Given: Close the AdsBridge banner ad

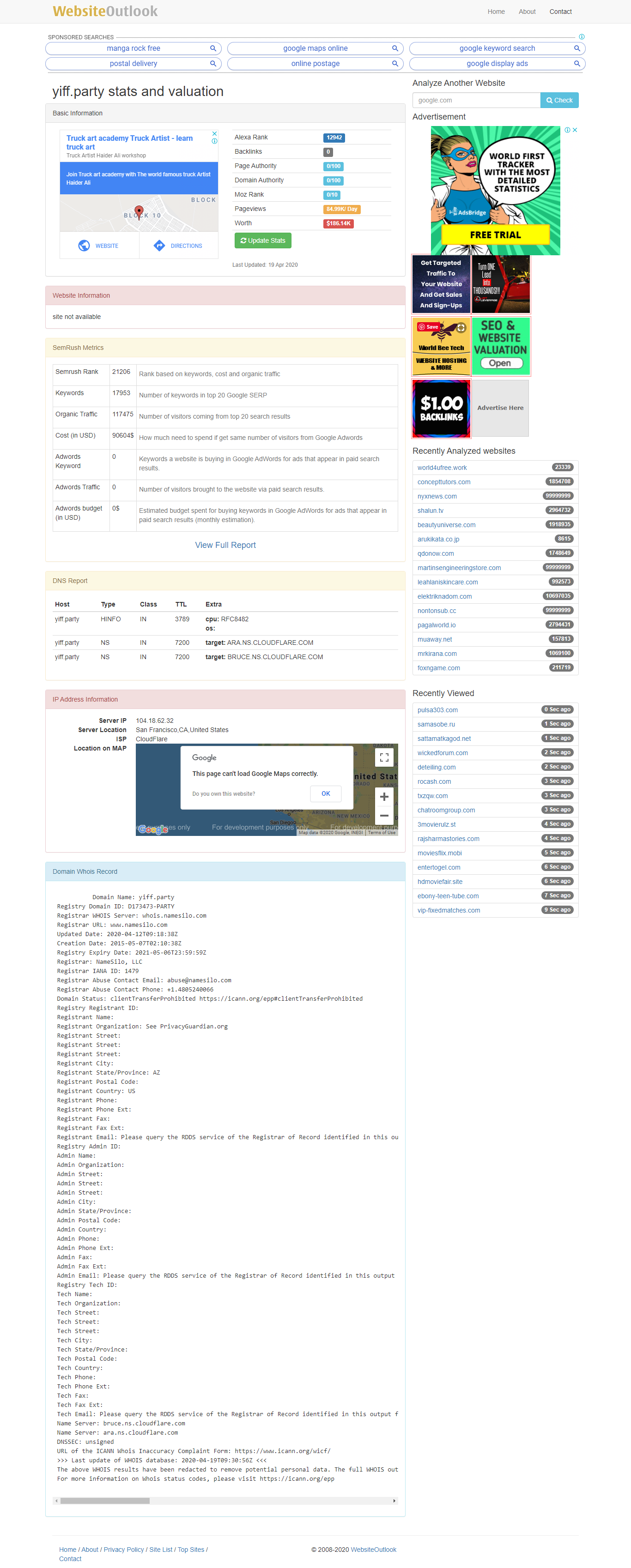Looking at the screenshot, I should pos(575,130).
